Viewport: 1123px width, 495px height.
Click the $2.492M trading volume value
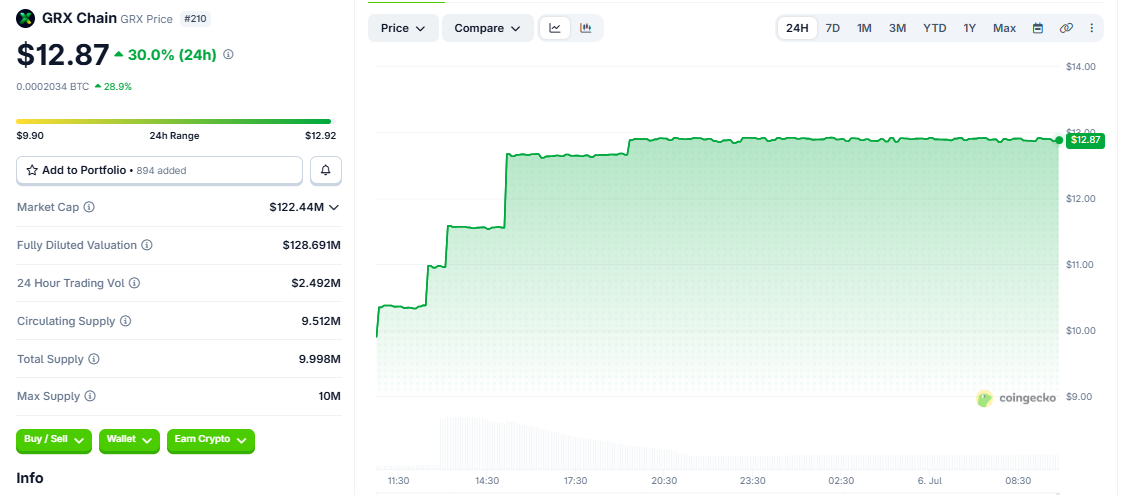[316, 283]
